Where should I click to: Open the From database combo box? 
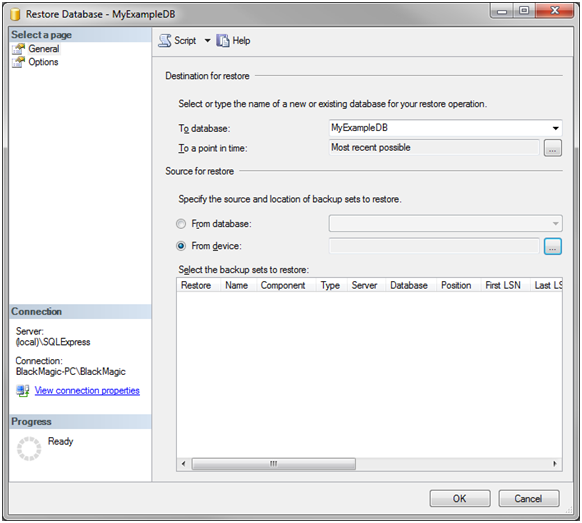[x=445, y=223]
